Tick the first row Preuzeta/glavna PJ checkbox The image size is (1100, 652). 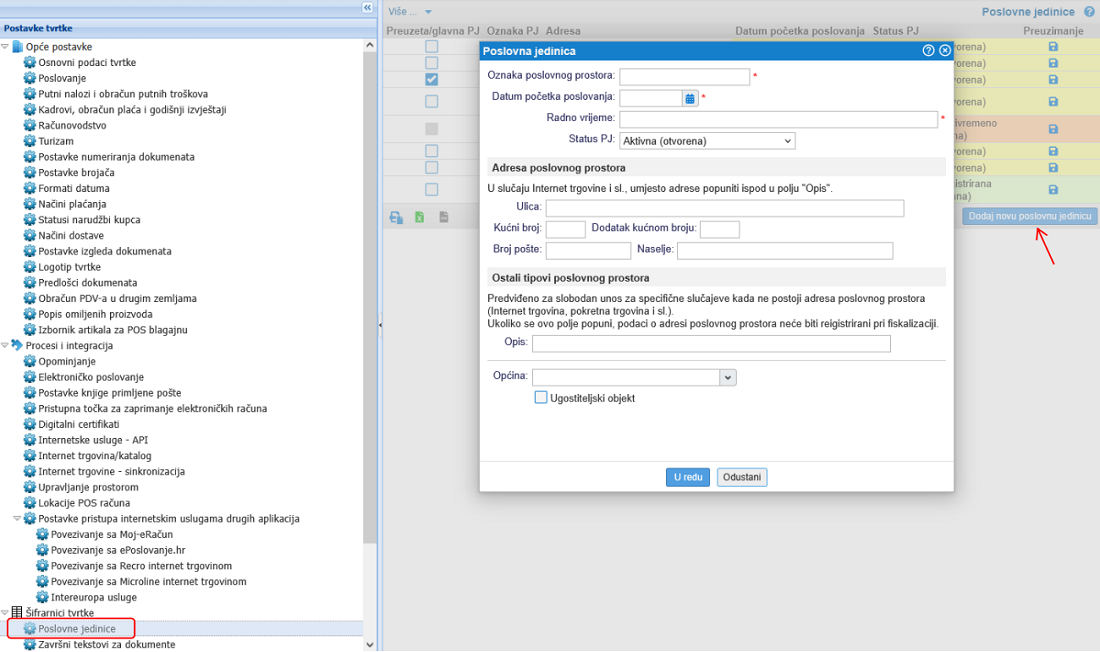pos(431,47)
